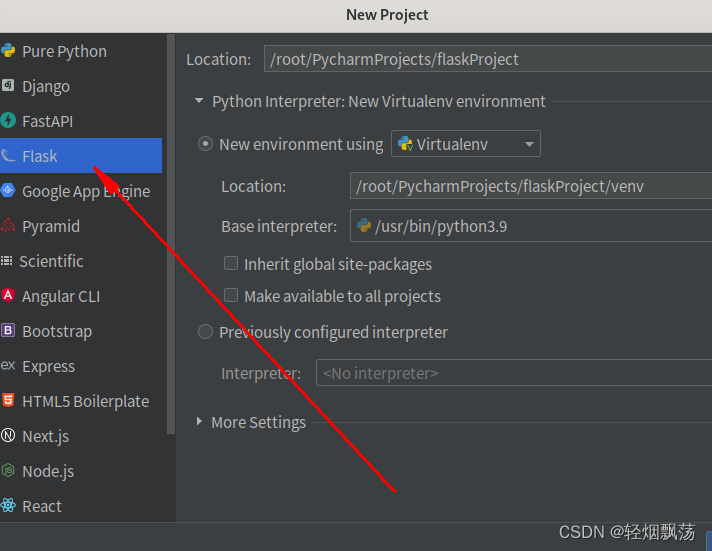
Task: Click the Pyramid project icon
Action: click(8, 225)
